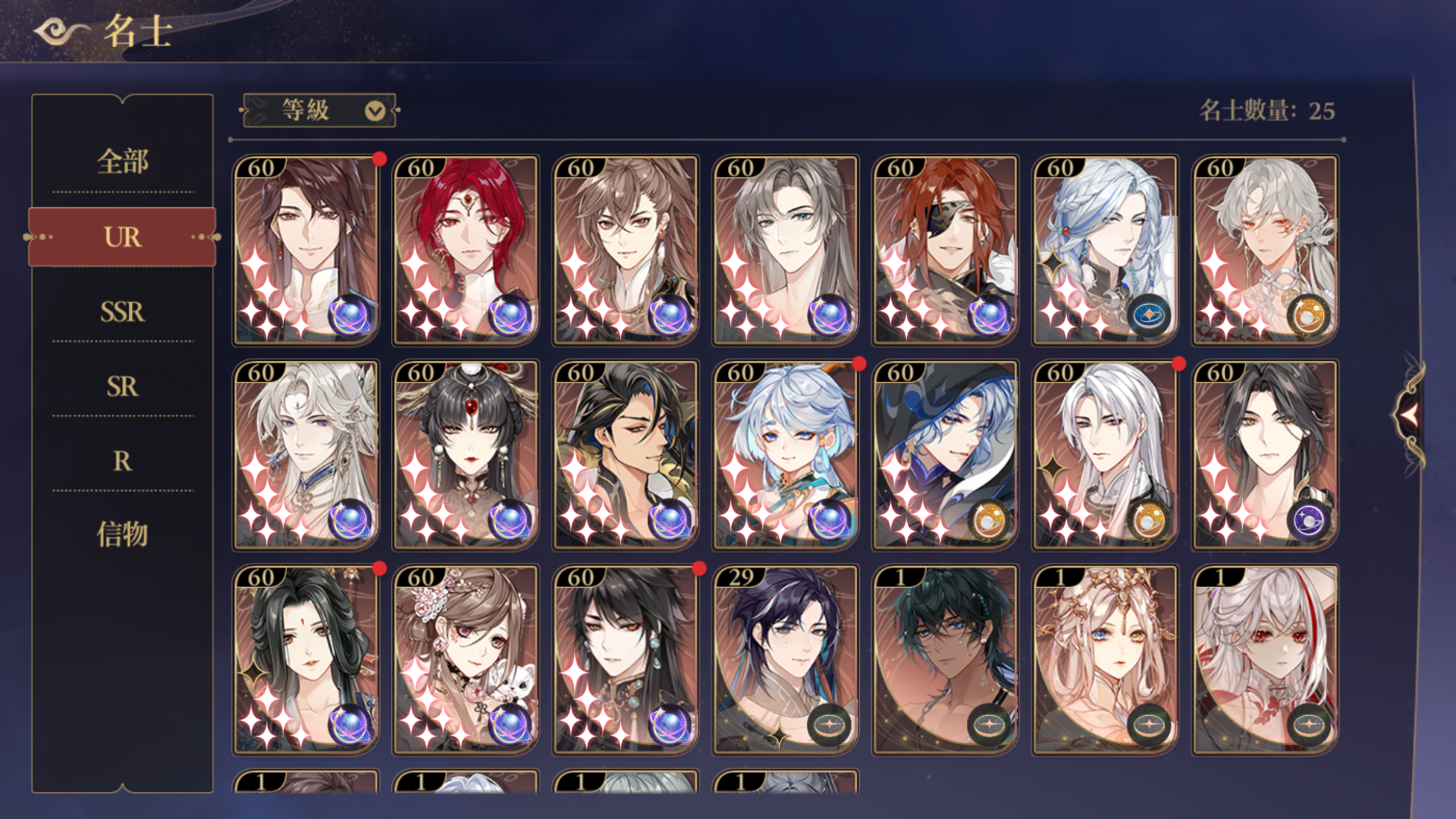Select the currently active UR tab

tap(122, 237)
